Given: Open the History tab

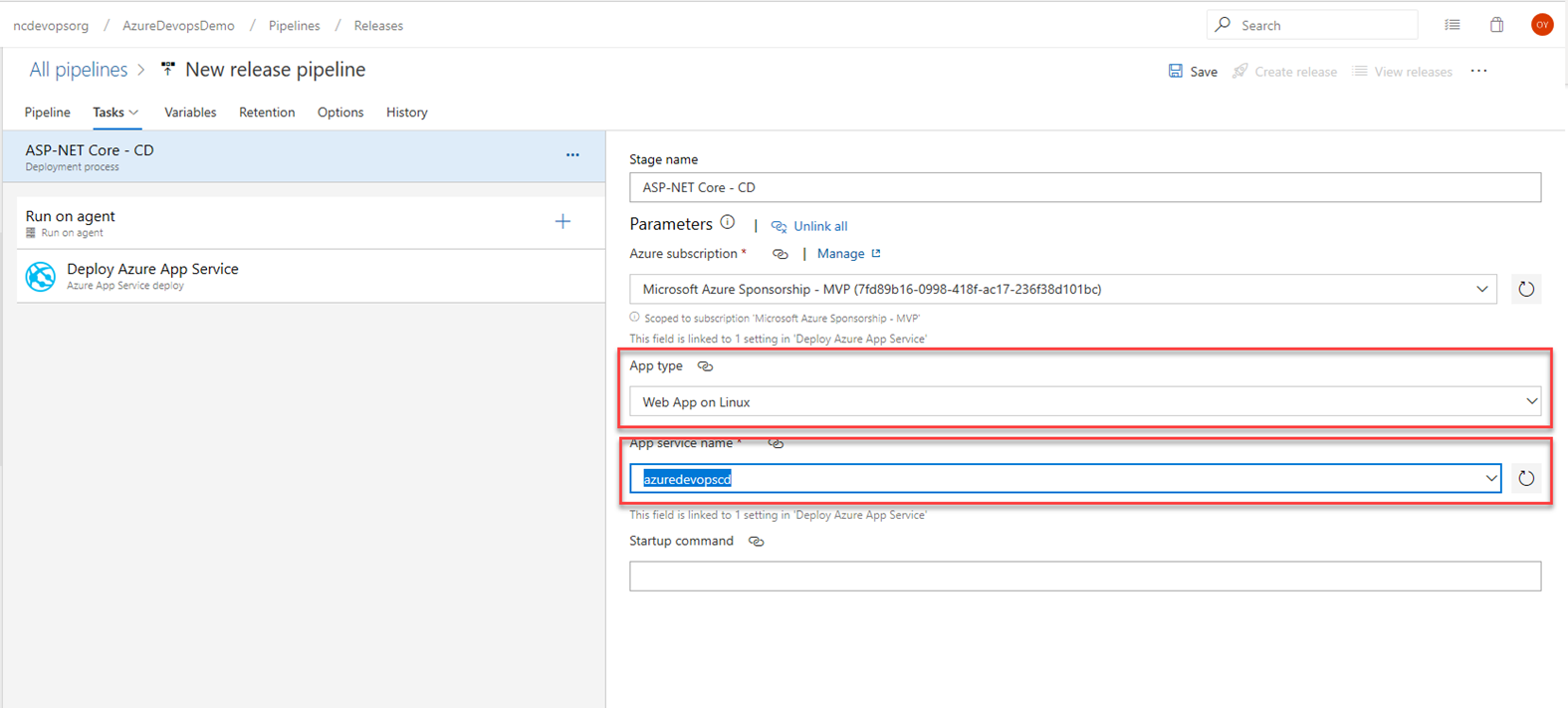Looking at the screenshot, I should point(407,113).
